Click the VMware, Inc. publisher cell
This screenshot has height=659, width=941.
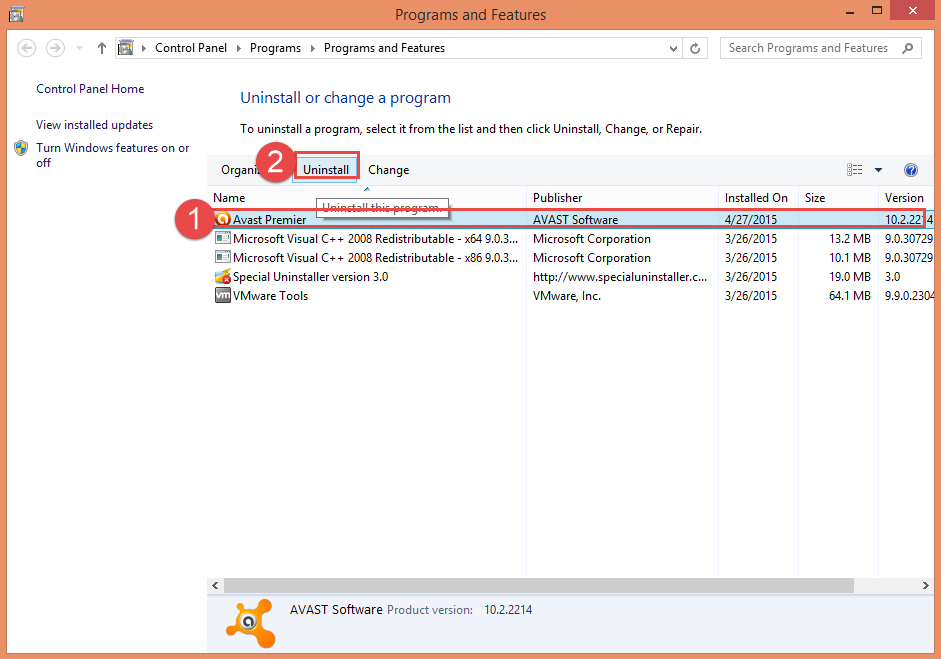coord(567,296)
